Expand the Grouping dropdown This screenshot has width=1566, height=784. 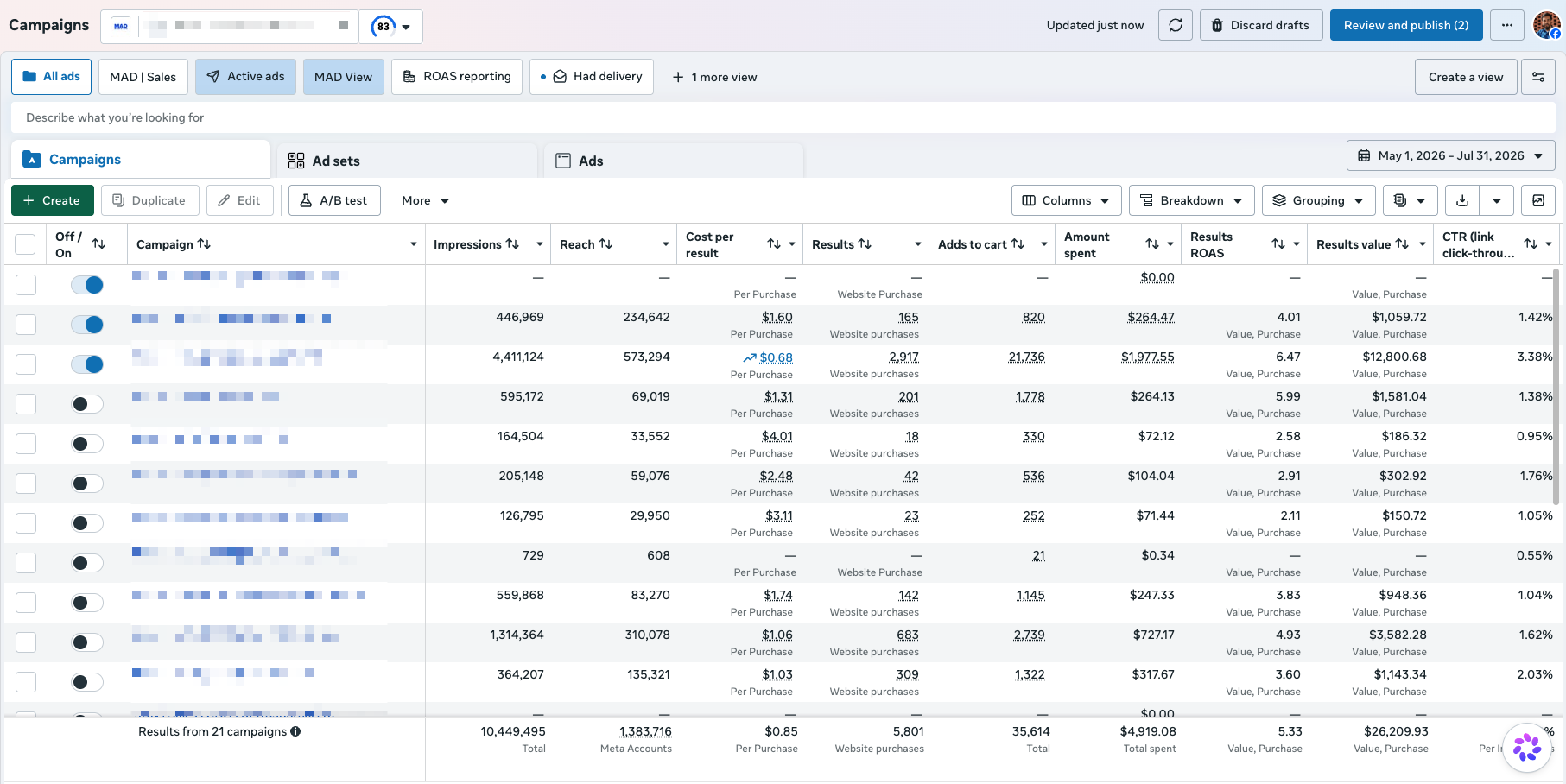pyautogui.click(x=1319, y=200)
